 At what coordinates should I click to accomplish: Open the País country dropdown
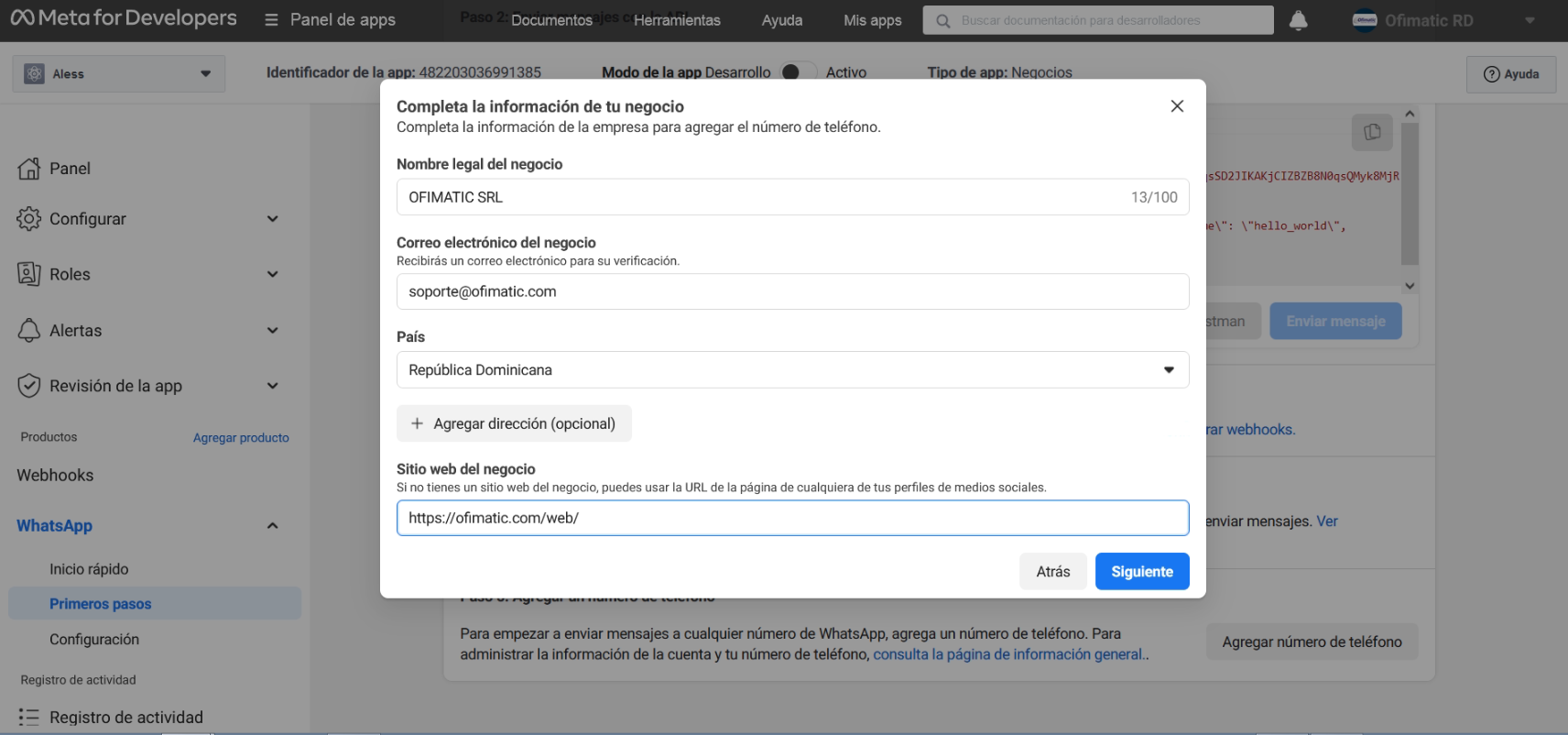[x=792, y=370]
